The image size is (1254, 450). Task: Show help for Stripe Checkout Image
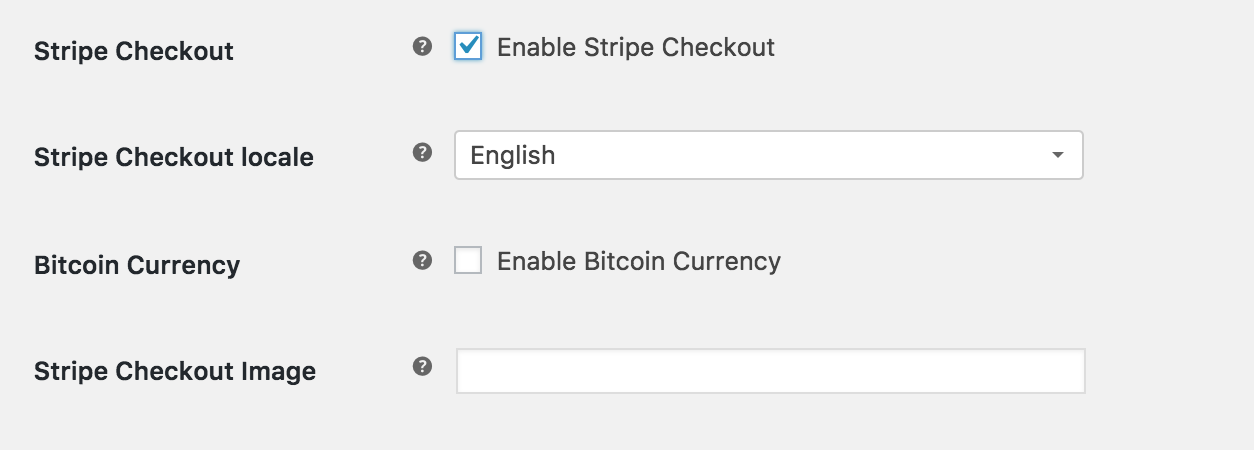(423, 366)
